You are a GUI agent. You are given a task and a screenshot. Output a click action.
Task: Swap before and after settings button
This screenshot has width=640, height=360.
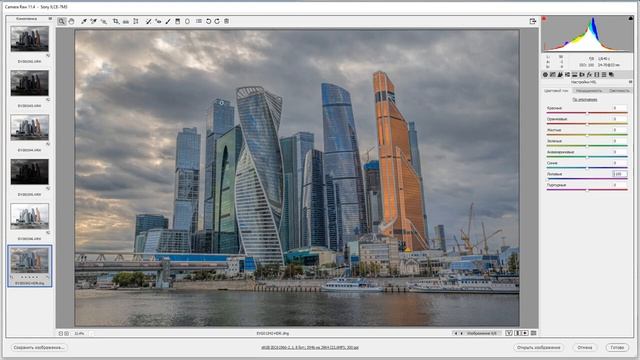[x=517, y=333]
